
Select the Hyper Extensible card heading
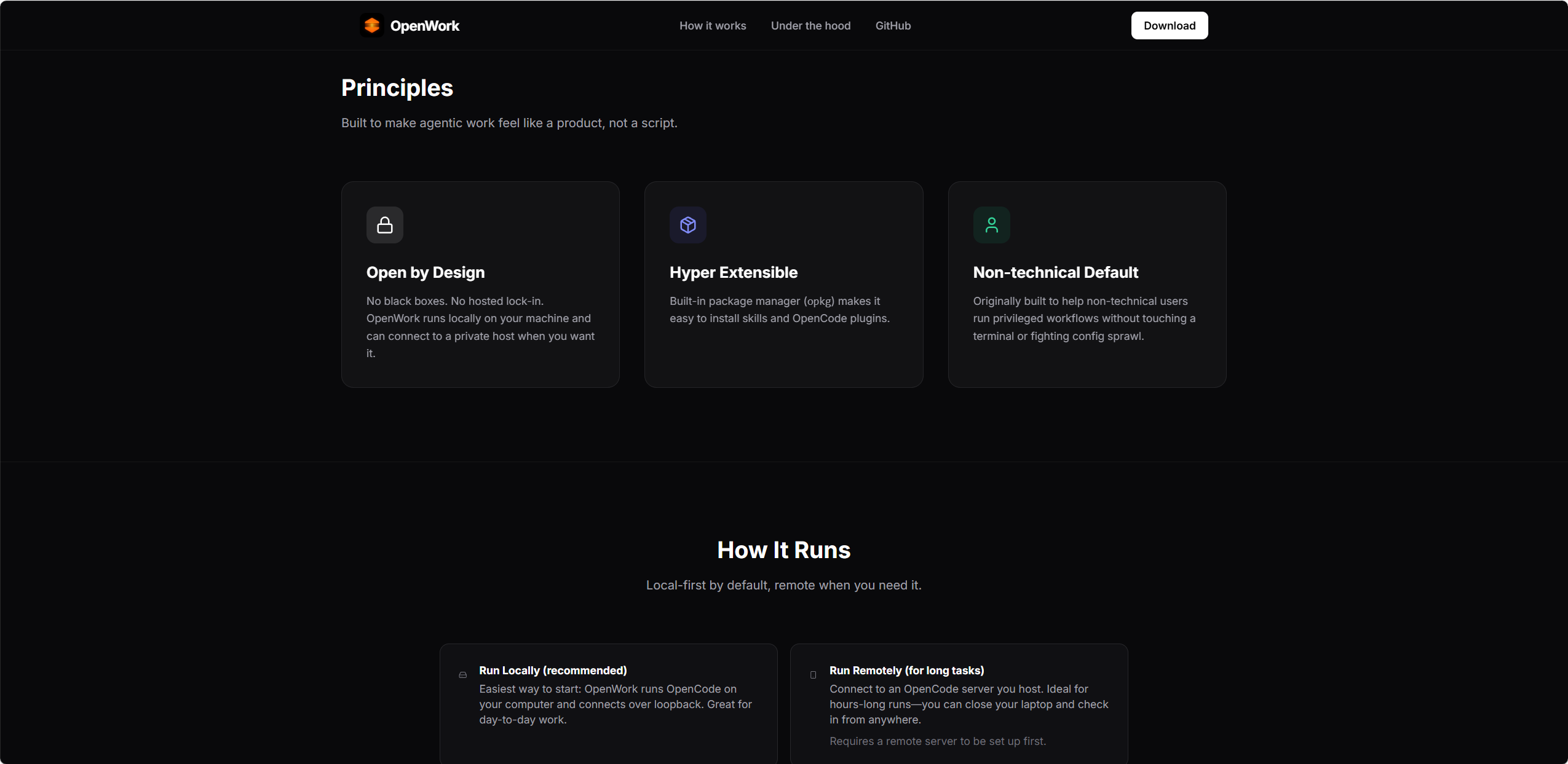(x=734, y=272)
